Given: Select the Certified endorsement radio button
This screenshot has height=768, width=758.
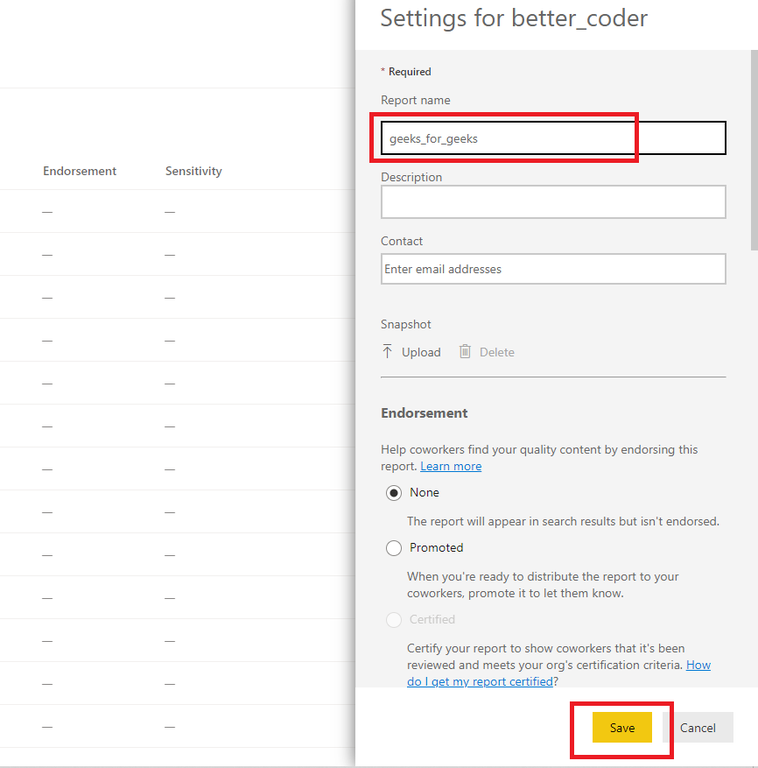Looking at the screenshot, I should [x=394, y=620].
